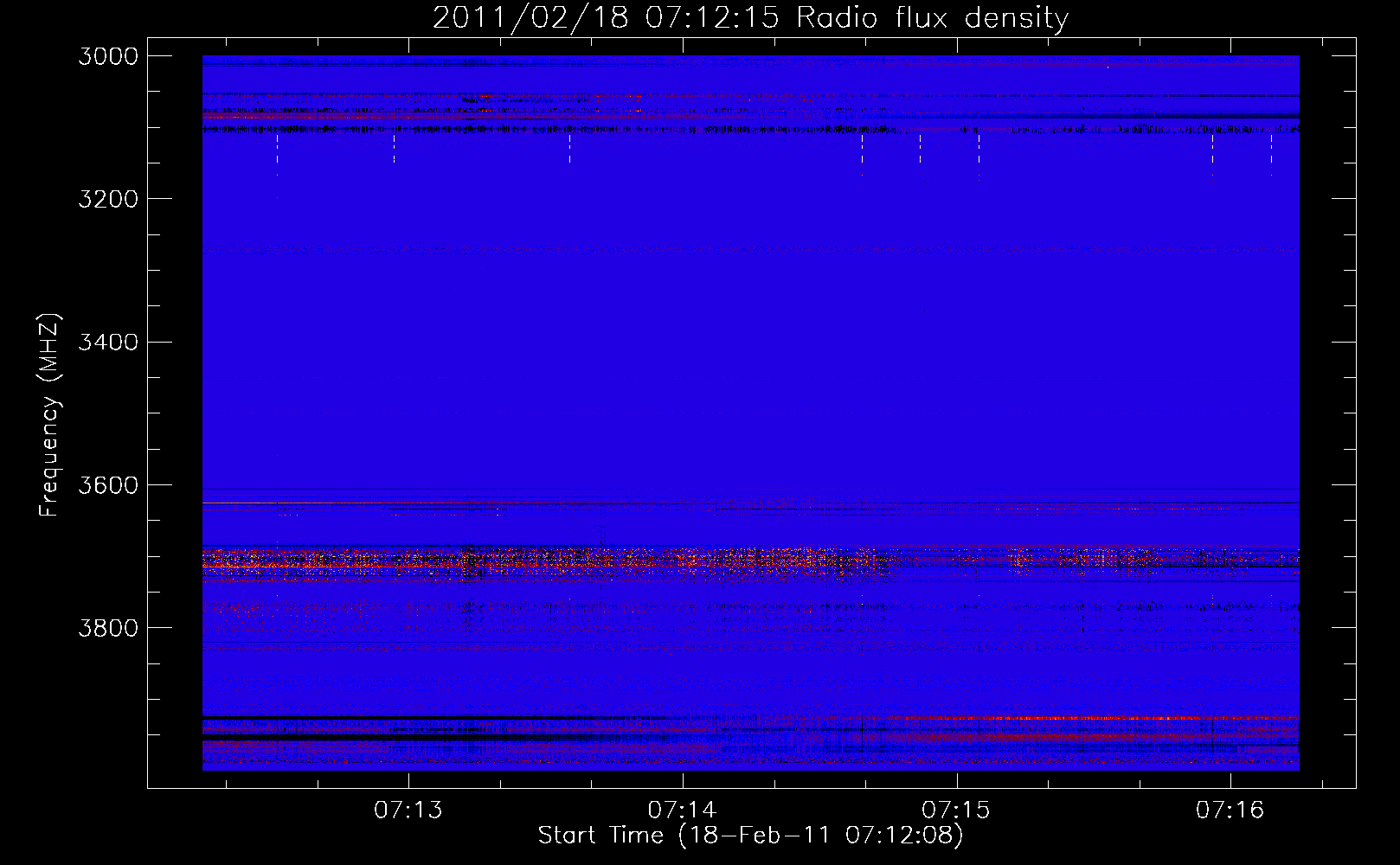Click the 07:14 time tick label
The width and height of the screenshot is (1400, 865).
tap(683, 811)
